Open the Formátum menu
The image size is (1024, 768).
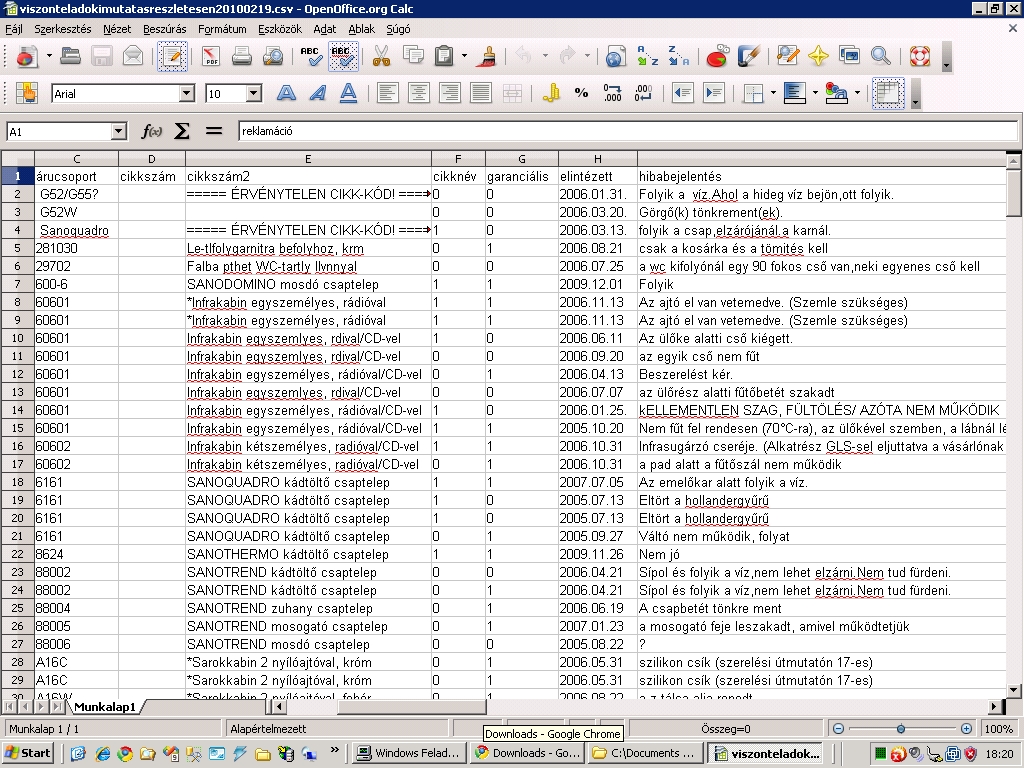click(x=222, y=29)
